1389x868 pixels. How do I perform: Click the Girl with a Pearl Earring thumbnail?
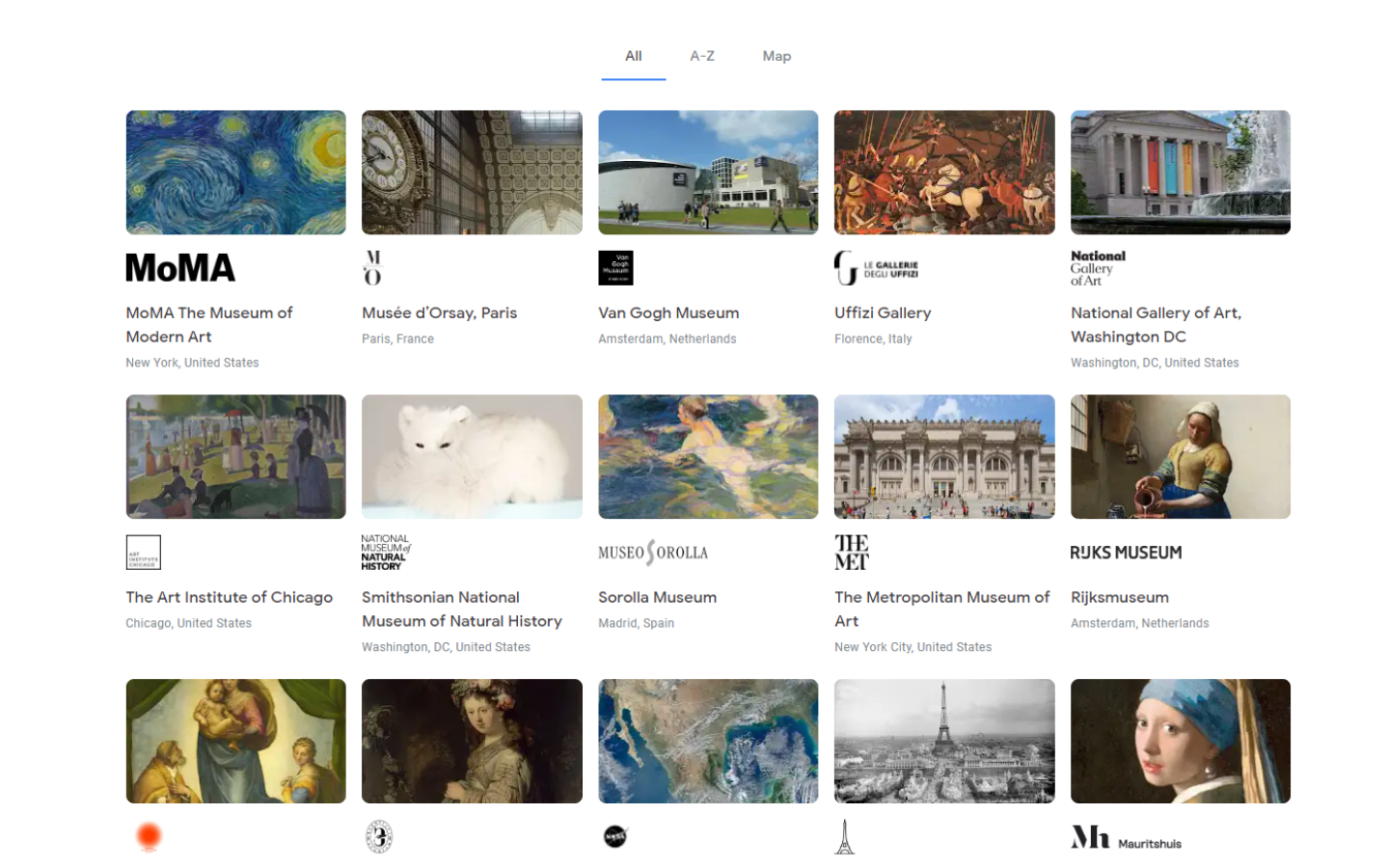tap(1180, 741)
